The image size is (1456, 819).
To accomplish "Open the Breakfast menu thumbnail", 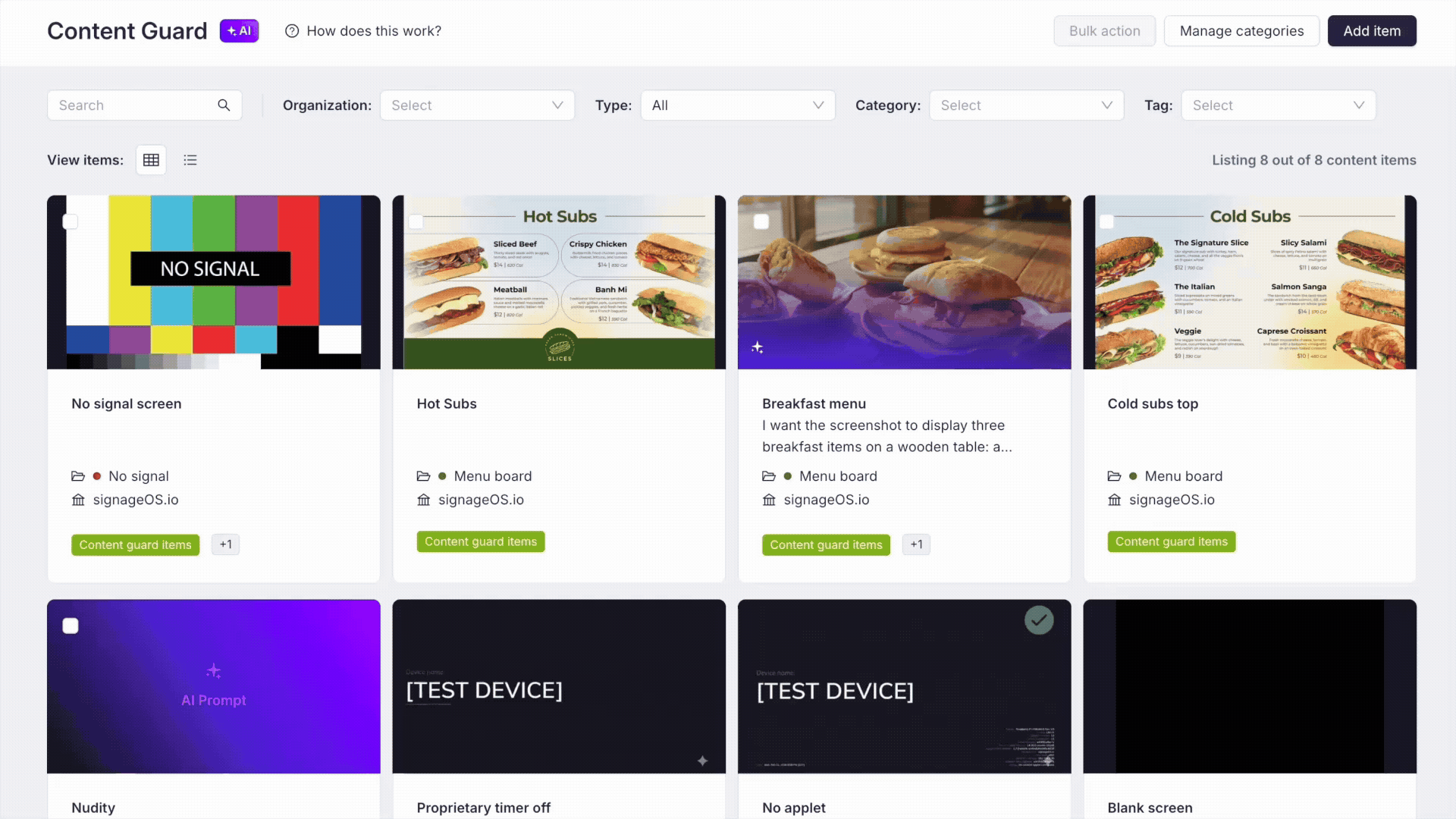I will tap(904, 282).
